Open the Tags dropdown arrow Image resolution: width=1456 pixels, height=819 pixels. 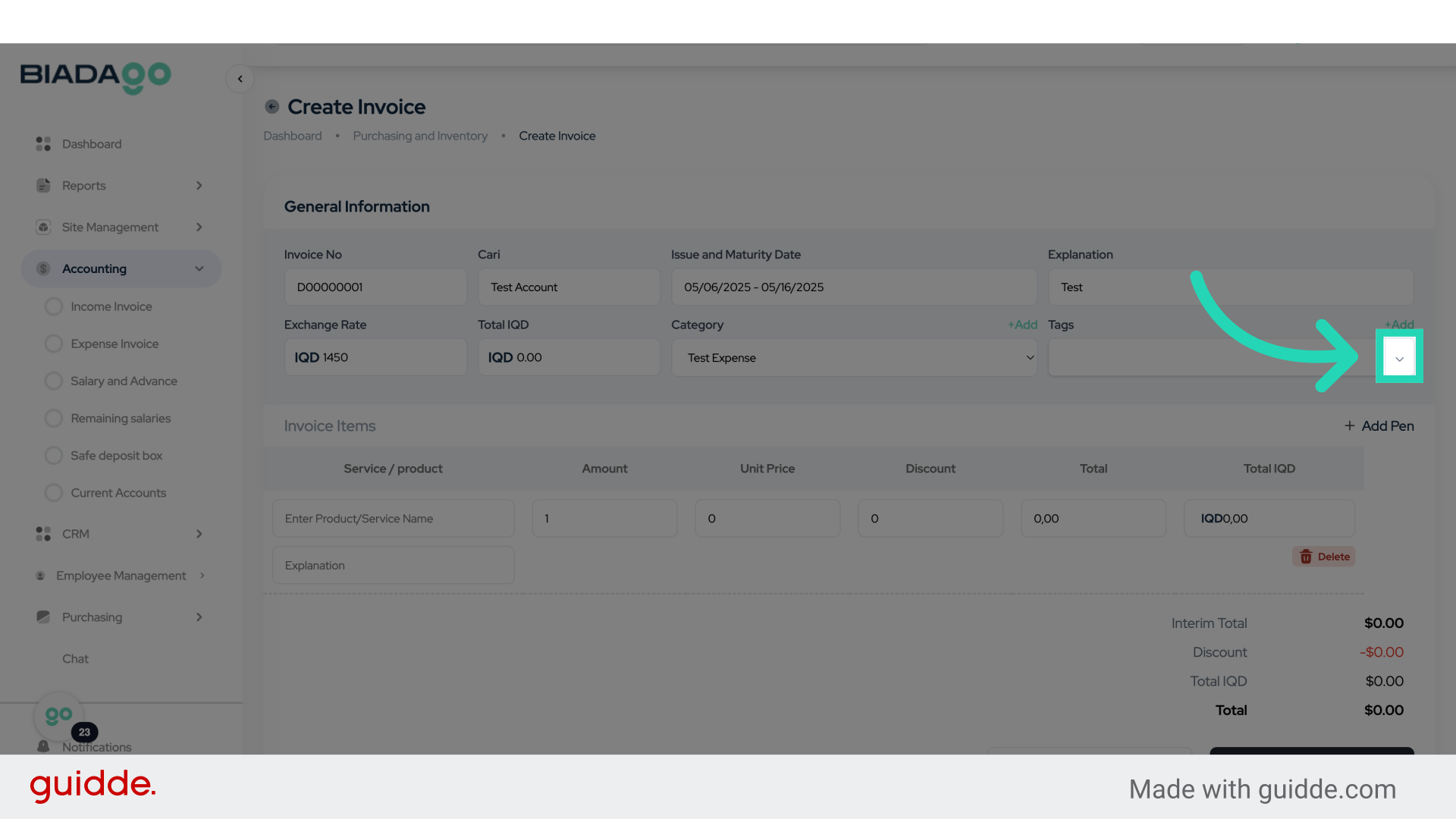tap(1399, 358)
